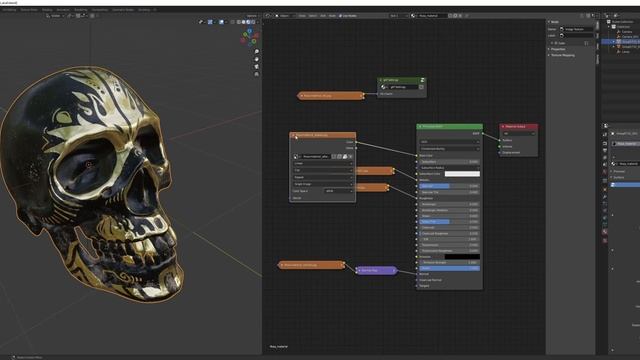Image resolution: width=640 pixels, height=360 pixels.
Task: Click Principled BSDF node header
Action: [449, 127]
